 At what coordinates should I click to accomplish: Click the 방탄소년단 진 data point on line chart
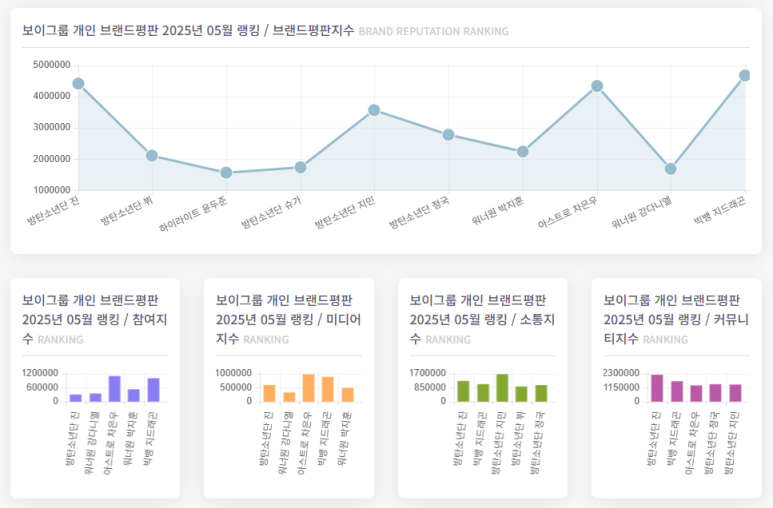pos(78,84)
